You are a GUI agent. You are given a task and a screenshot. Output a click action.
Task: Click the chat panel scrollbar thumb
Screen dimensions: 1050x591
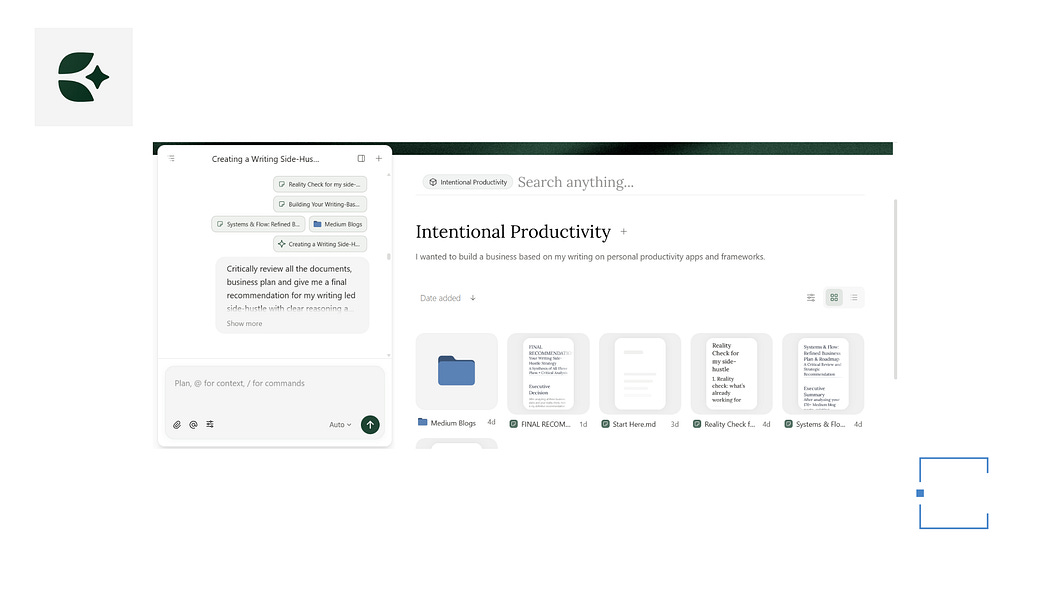click(388, 256)
